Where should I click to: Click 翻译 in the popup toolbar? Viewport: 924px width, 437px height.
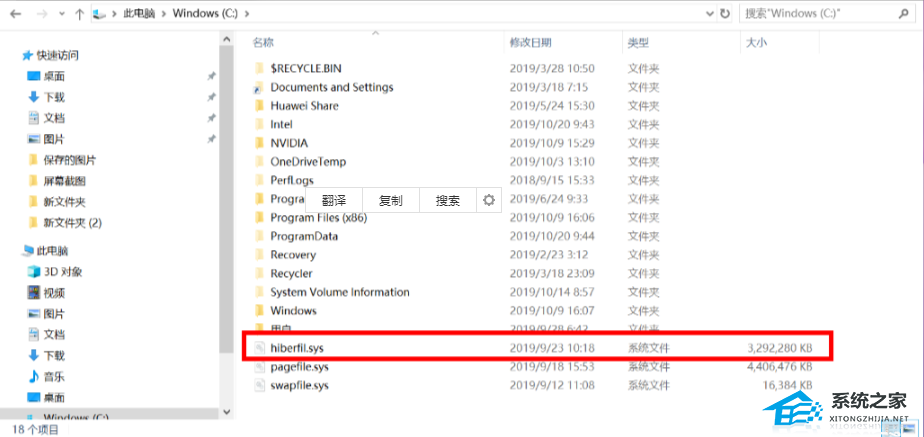coord(334,201)
